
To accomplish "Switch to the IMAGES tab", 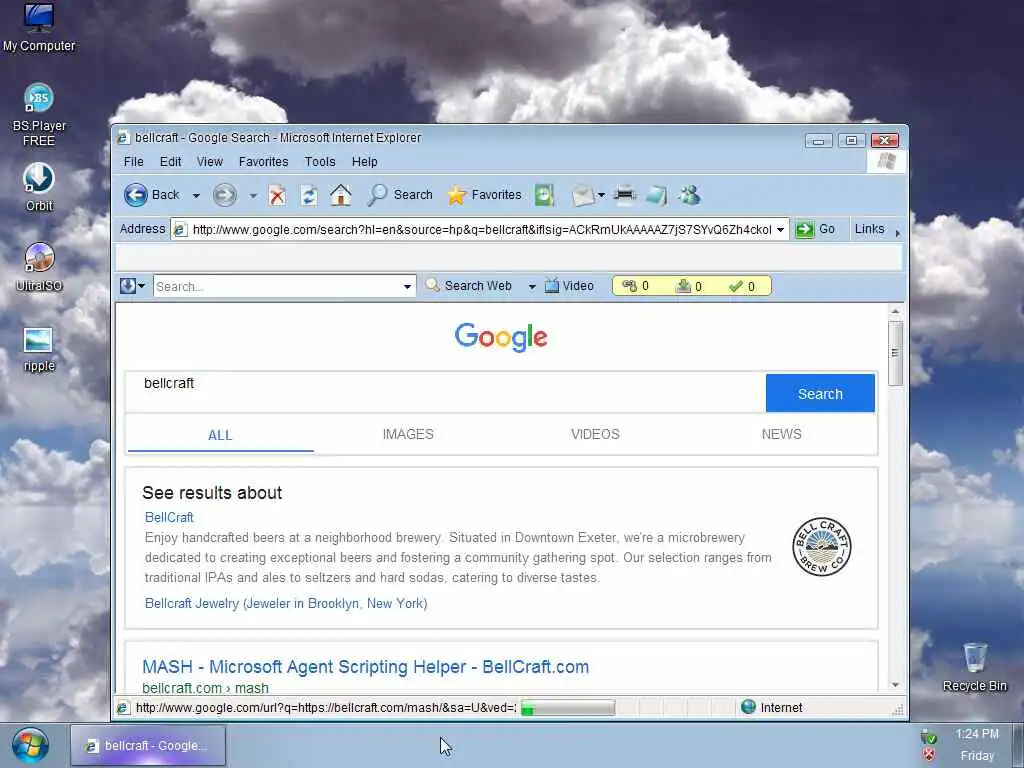I will pos(408,434).
